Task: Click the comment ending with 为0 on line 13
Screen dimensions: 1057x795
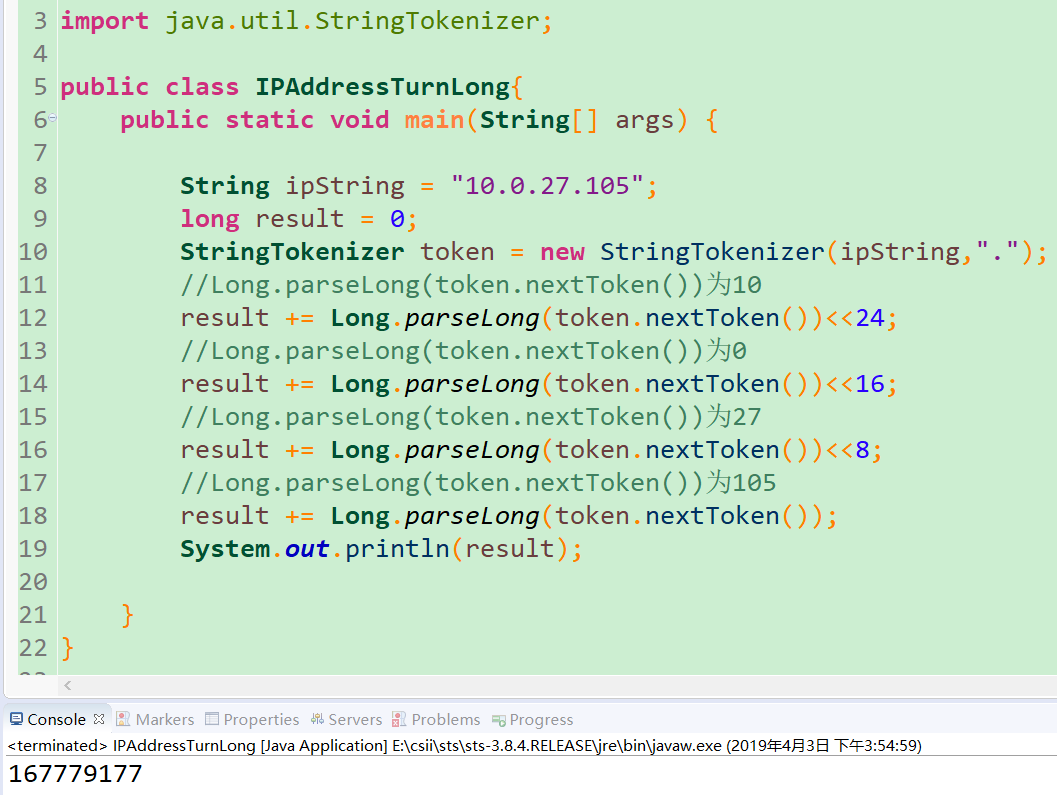Action: coord(463,351)
